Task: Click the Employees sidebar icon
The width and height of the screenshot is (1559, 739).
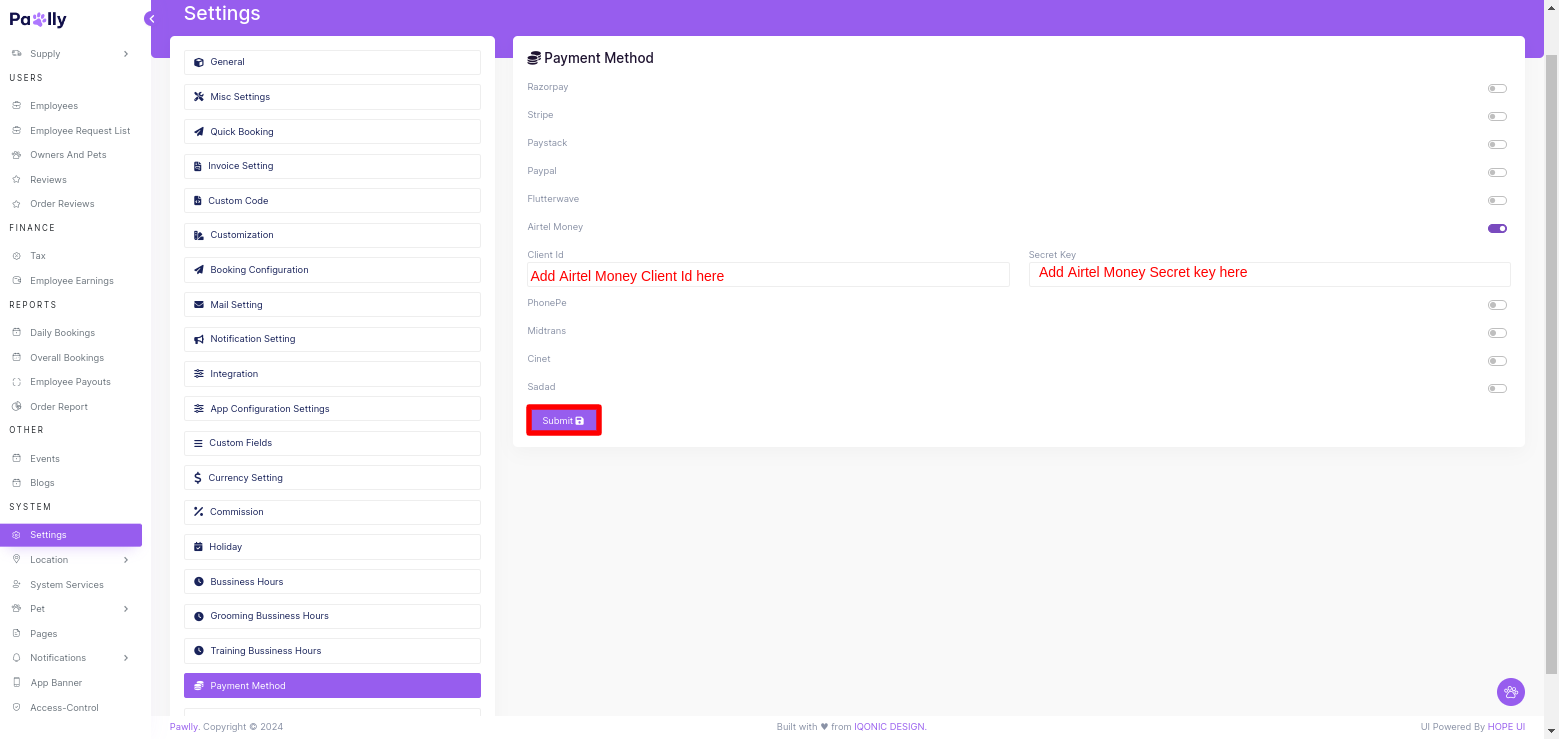Action: pos(16,105)
